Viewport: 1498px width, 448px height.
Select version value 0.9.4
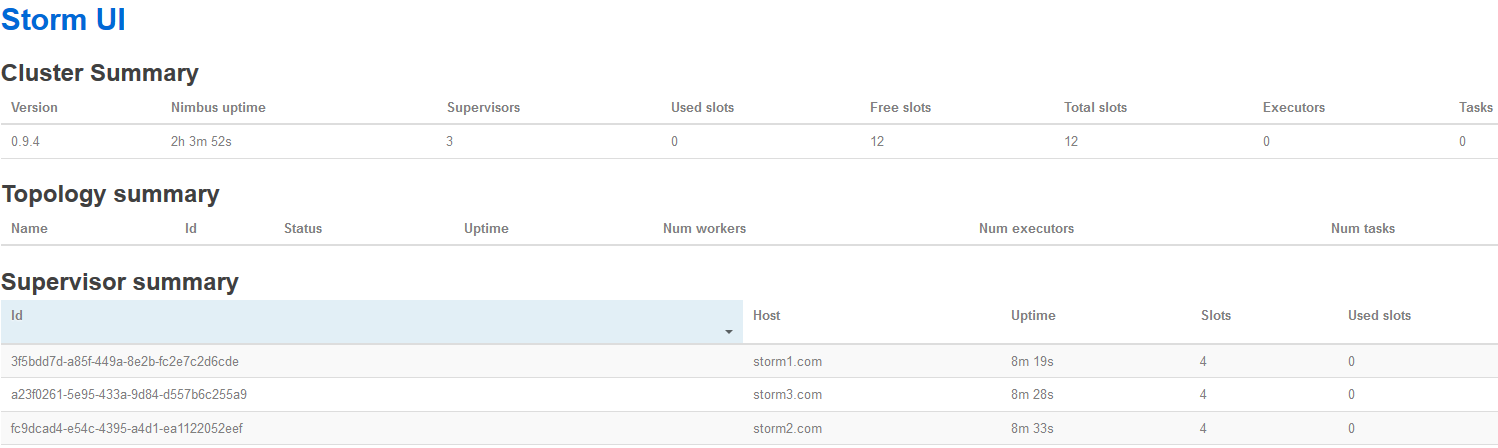coord(25,141)
